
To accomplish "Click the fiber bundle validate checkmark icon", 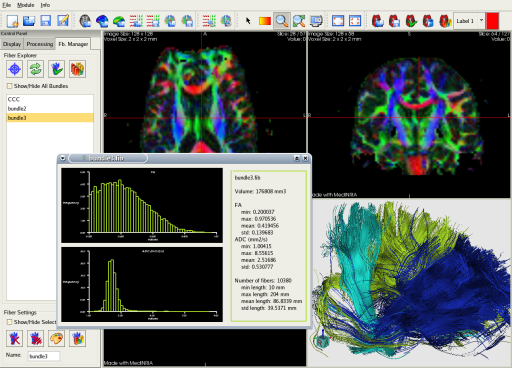I will pyautogui.click(x=56, y=69).
